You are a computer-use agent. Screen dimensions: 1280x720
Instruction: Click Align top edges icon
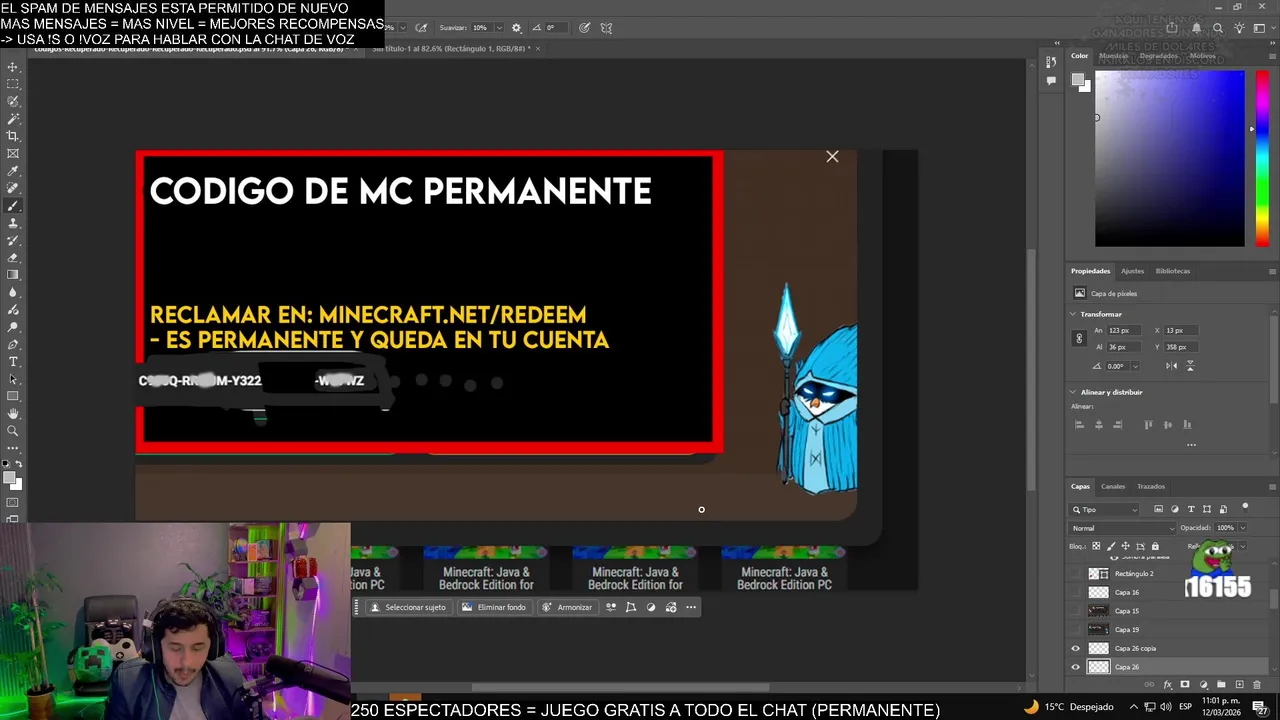point(1148,424)
